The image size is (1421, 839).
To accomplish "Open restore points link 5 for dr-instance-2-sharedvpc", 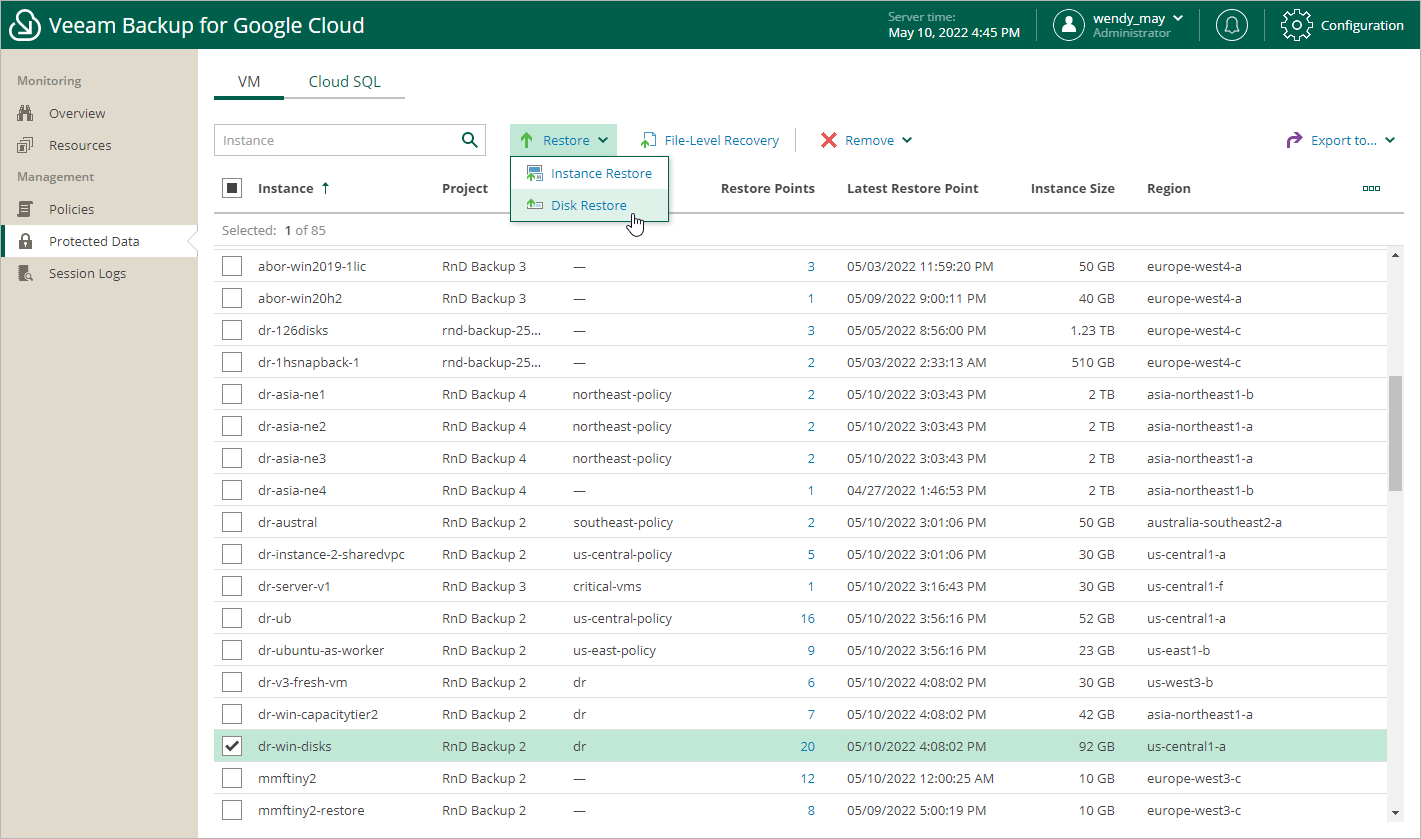I will 811,554.
